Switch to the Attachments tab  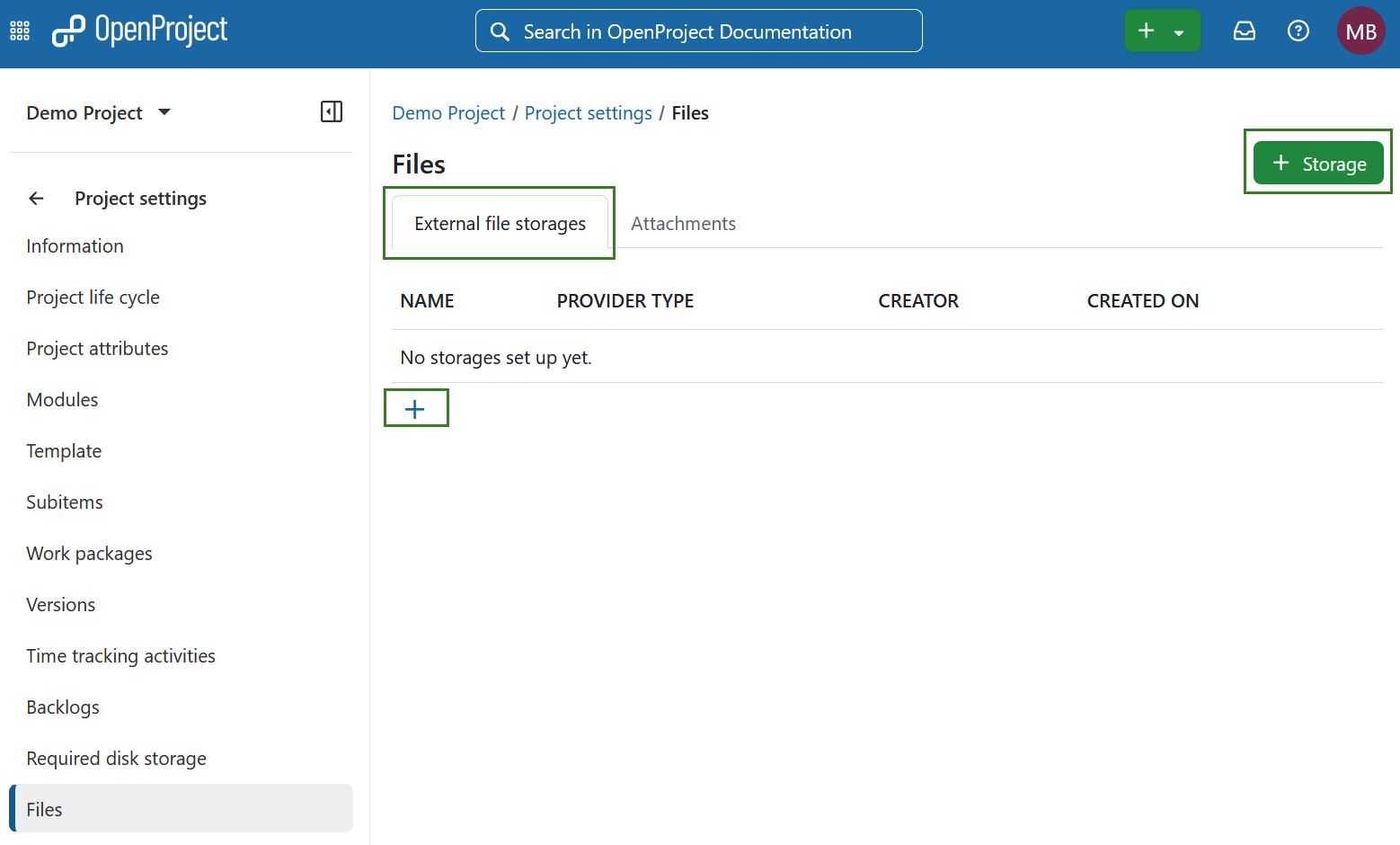pos(683,223)
